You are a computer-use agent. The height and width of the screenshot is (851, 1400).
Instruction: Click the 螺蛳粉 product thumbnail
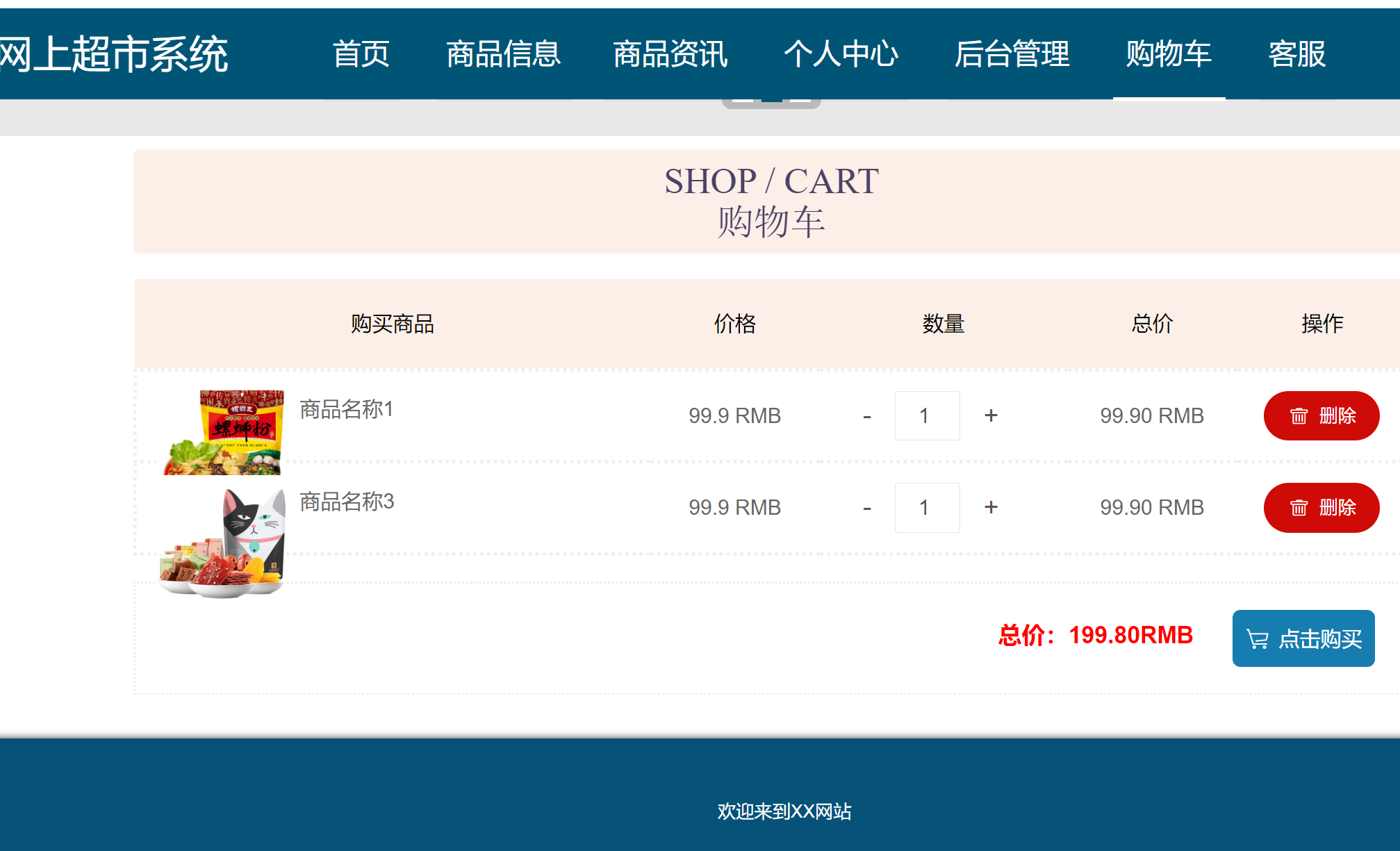(224, 432)
